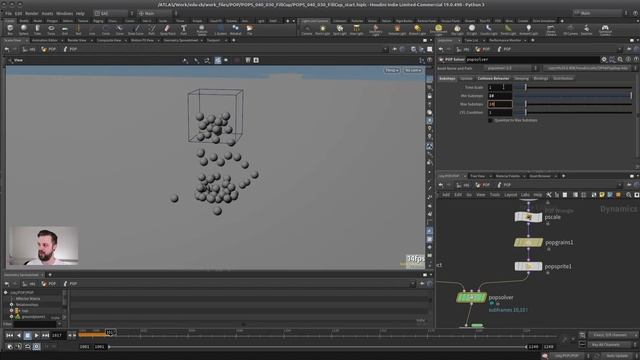Open the network editor Add menu
This screenshot has height=360, width=640.
(x=446, y=195)
